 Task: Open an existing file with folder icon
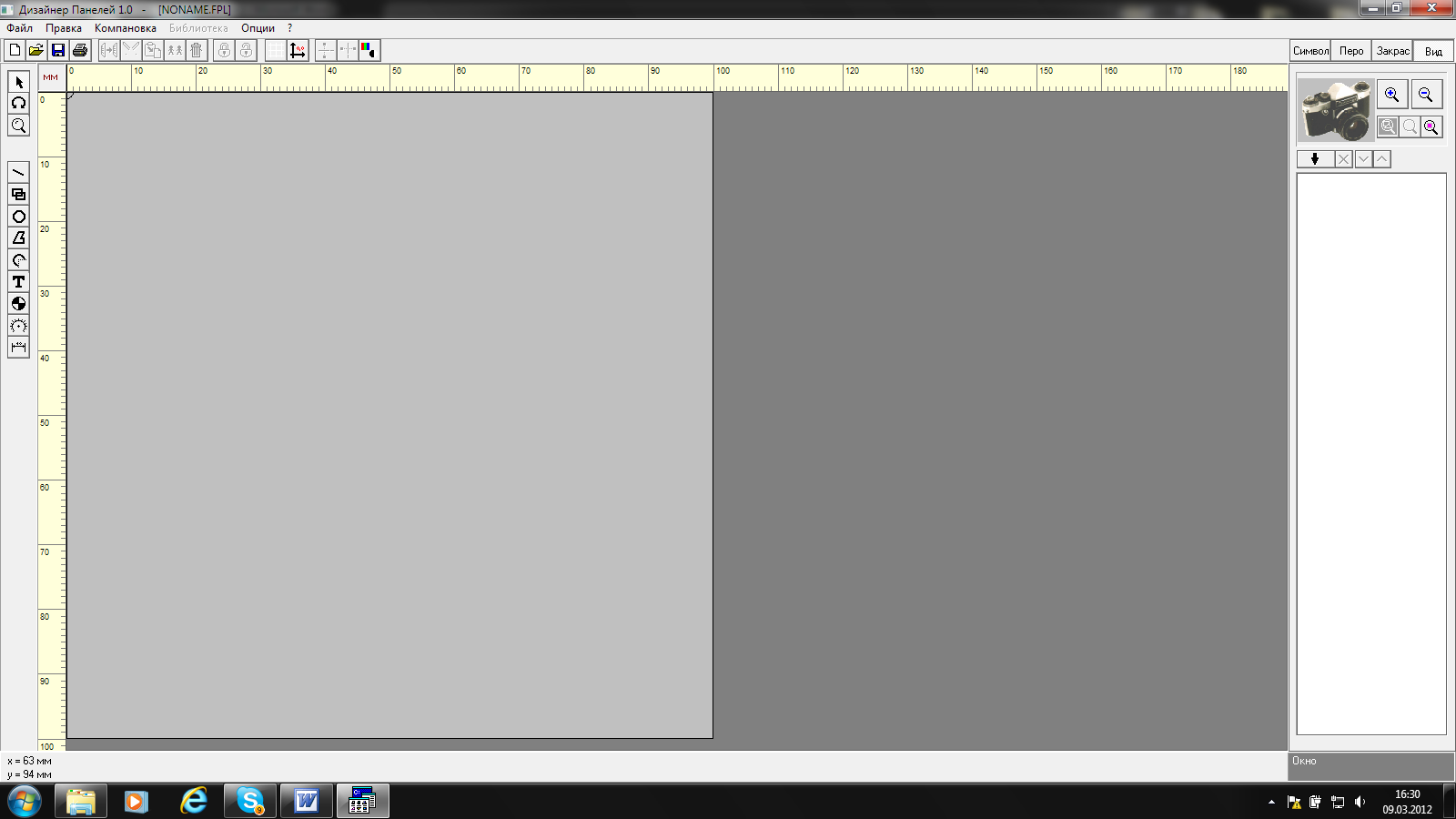pyautogui.click(x=36, y=50)
